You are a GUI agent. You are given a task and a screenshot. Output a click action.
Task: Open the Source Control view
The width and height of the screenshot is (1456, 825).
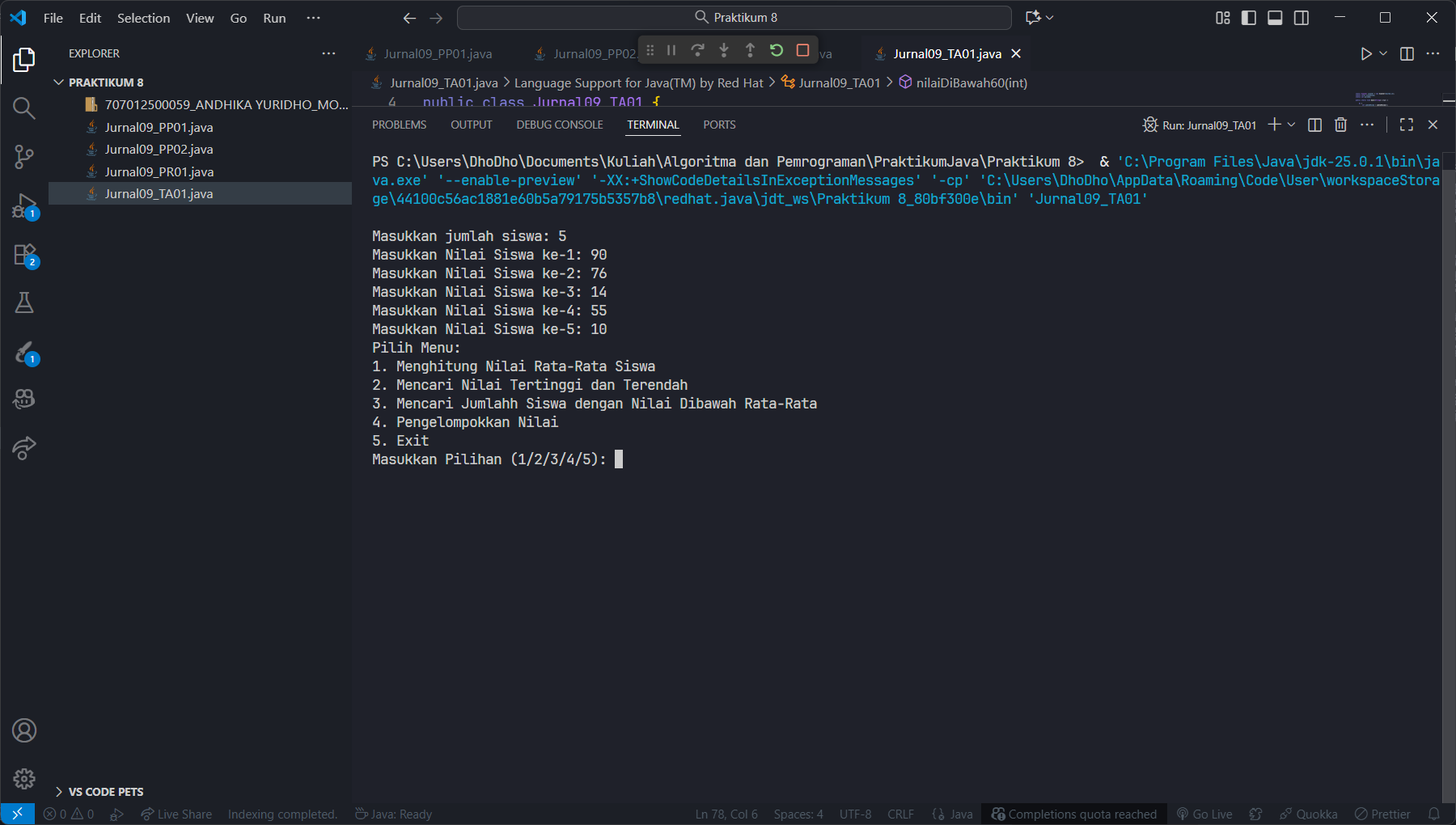24,157
